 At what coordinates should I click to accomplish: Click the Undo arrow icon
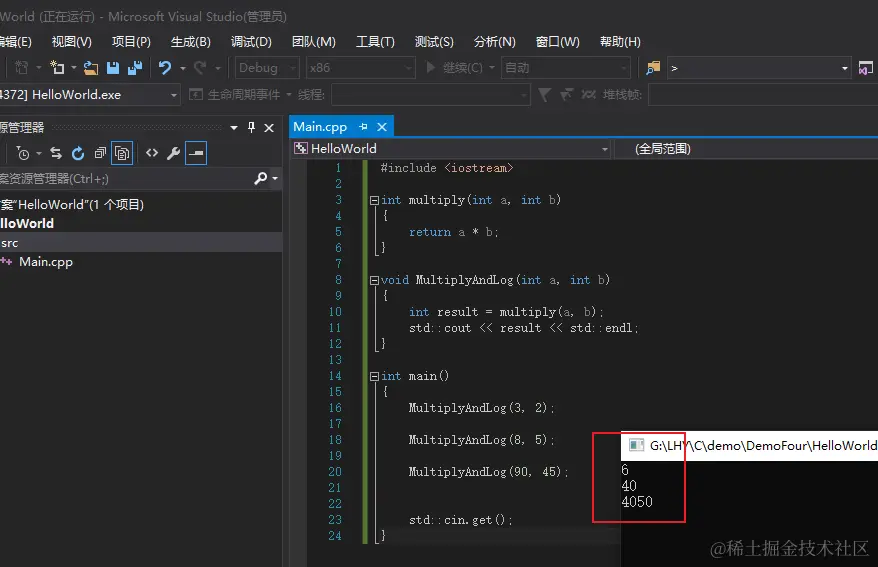click(165, 68)
